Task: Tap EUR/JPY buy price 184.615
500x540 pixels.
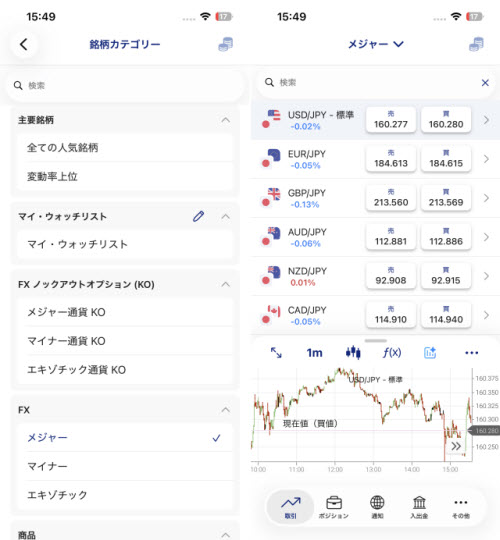Action: click(446, 159)
